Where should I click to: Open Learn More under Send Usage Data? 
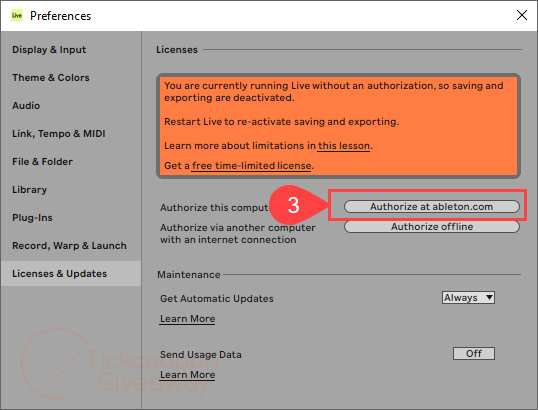[188, 375]
